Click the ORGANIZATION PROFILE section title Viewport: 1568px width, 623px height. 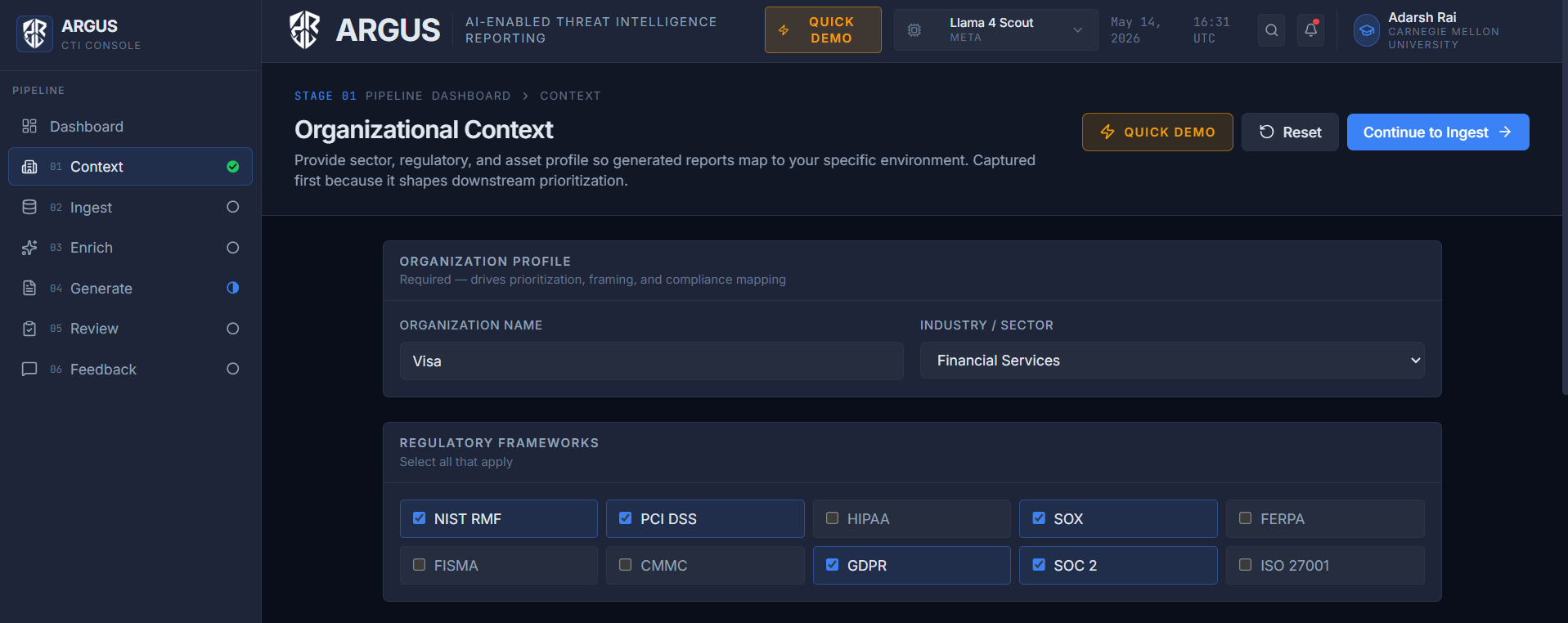pos(485,262)
